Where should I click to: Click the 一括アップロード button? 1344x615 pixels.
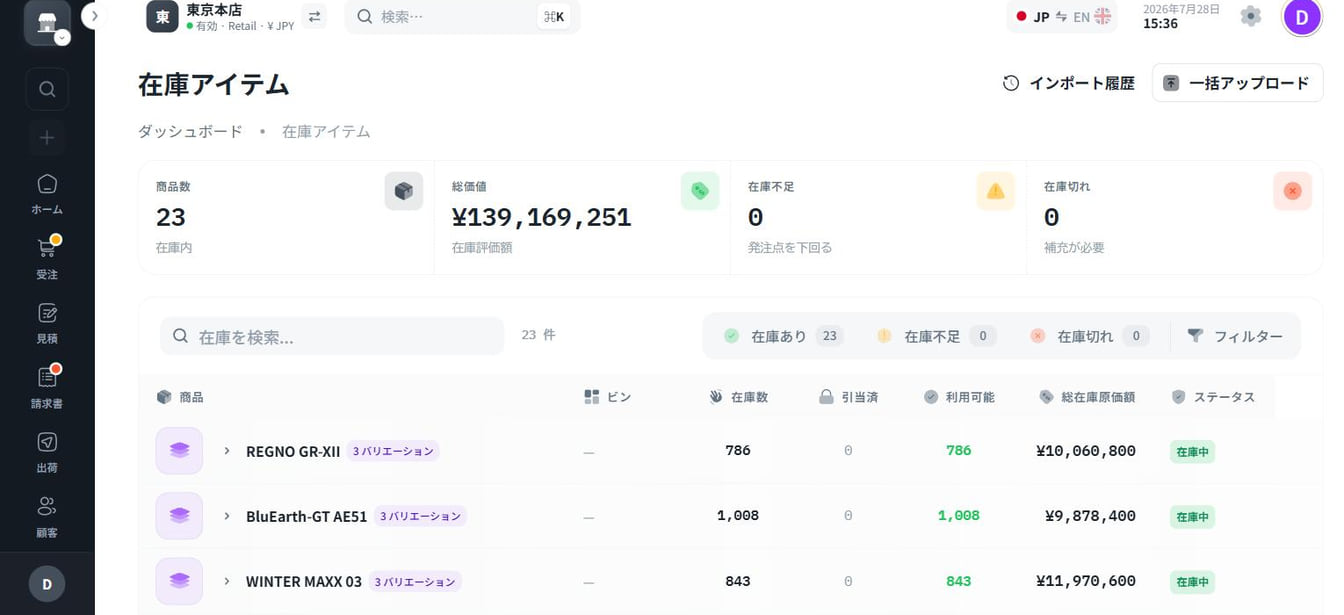(1237, 83)
